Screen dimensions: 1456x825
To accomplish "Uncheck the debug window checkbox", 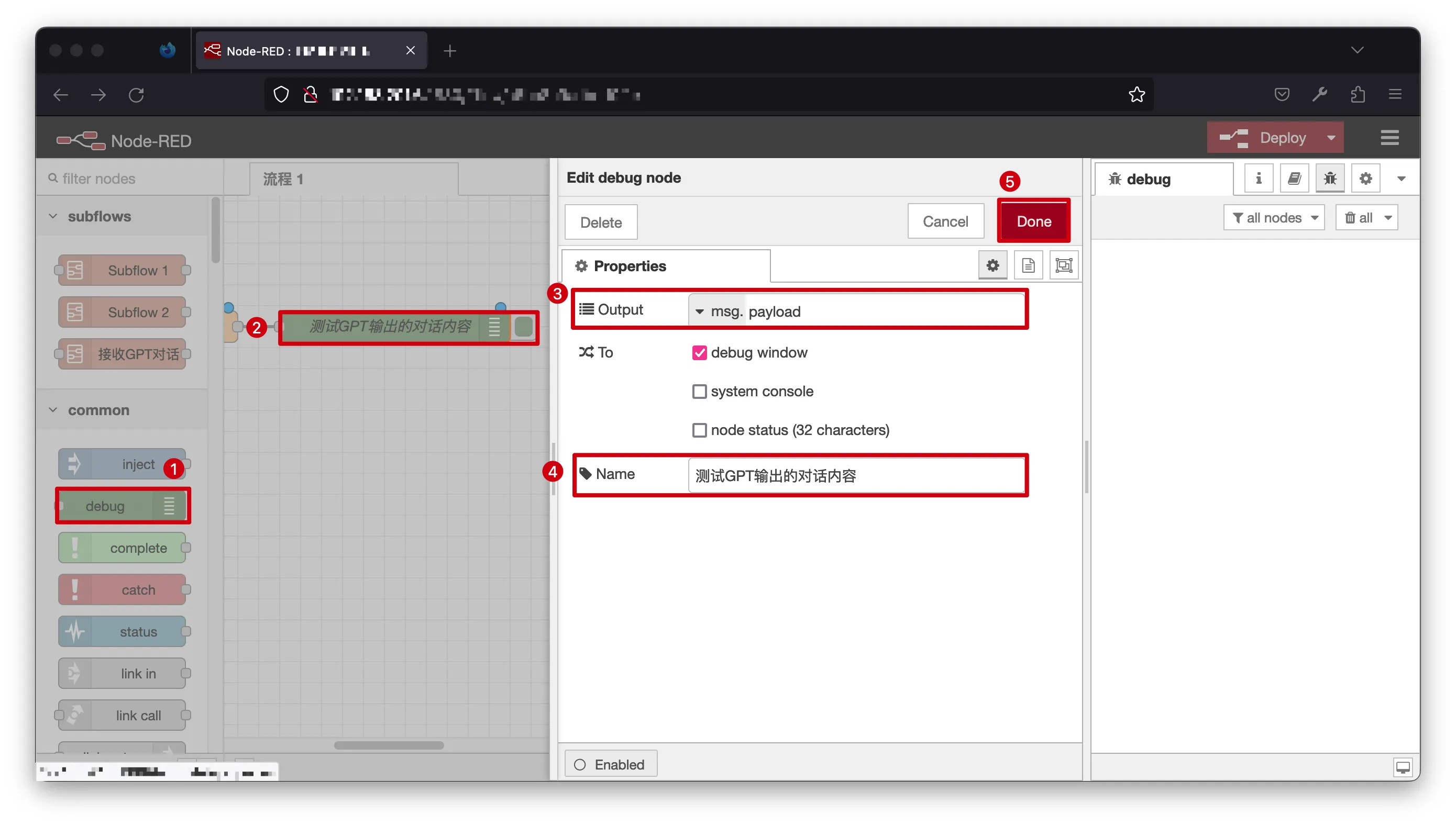I will 699,352.
